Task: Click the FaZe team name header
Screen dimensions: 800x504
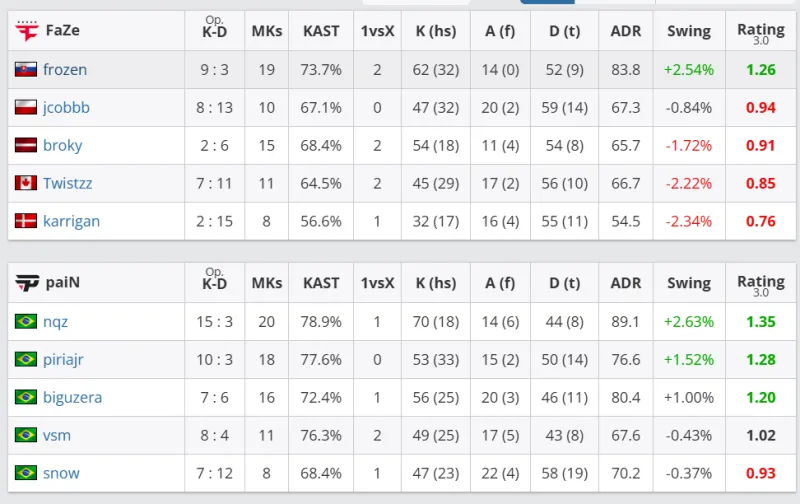Action: point(62,31)
